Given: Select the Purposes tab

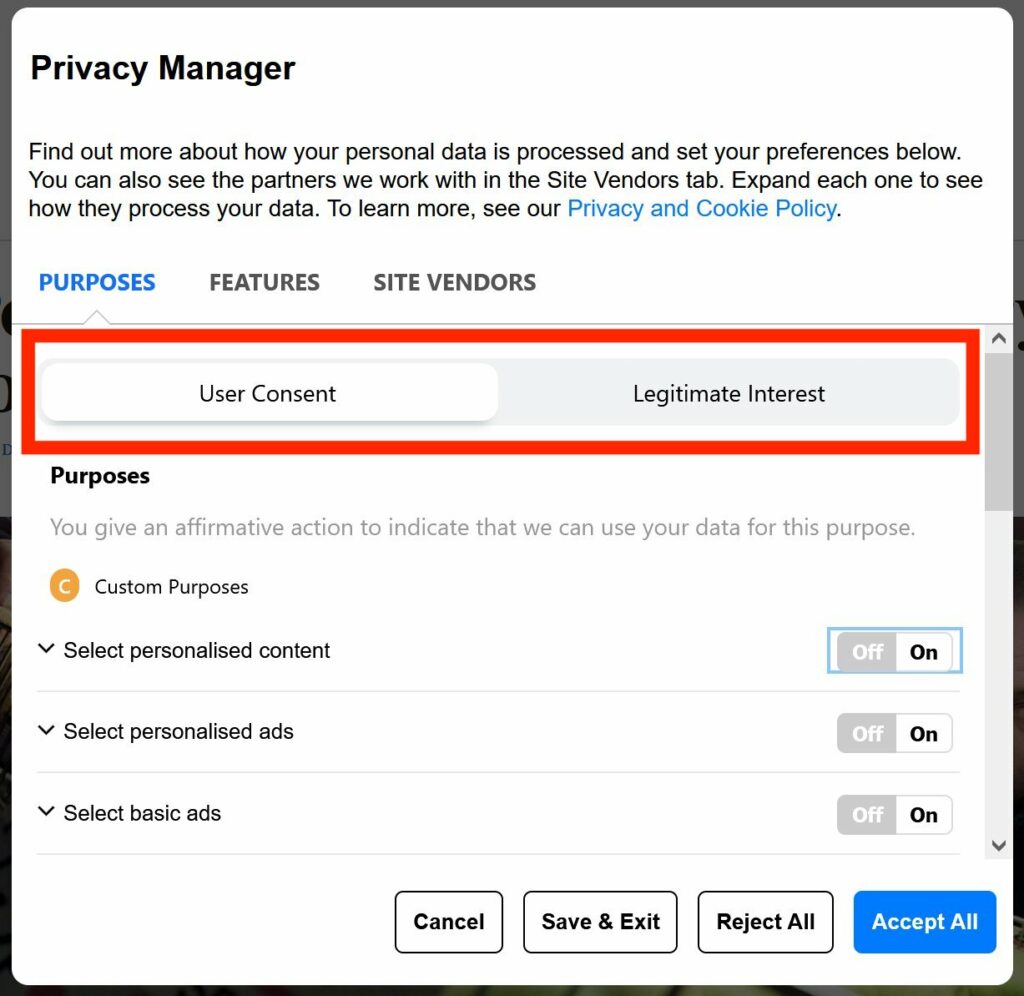Looking at the screenshot, I should click(x=97, y=283).
